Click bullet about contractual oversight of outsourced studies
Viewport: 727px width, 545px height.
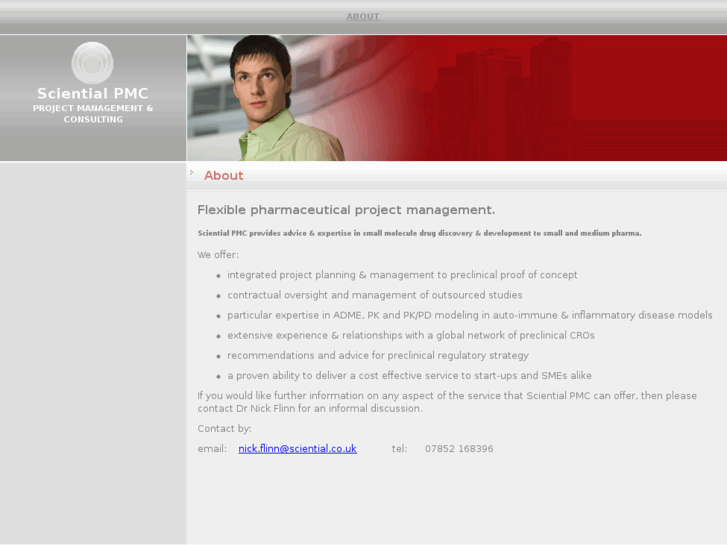coord(375,295)
